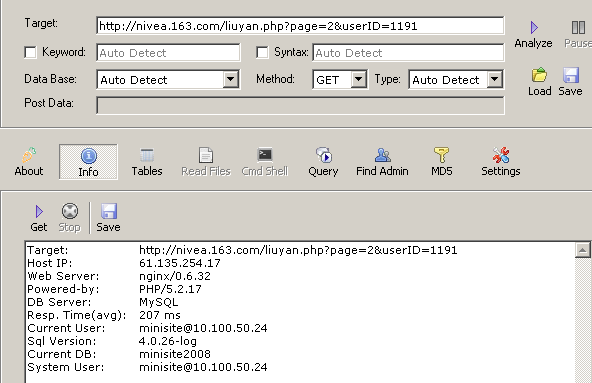This screenshot has width=592, height=383.
Task: Select Web Server value nginx/0.6.32
Action: (175, 276)
